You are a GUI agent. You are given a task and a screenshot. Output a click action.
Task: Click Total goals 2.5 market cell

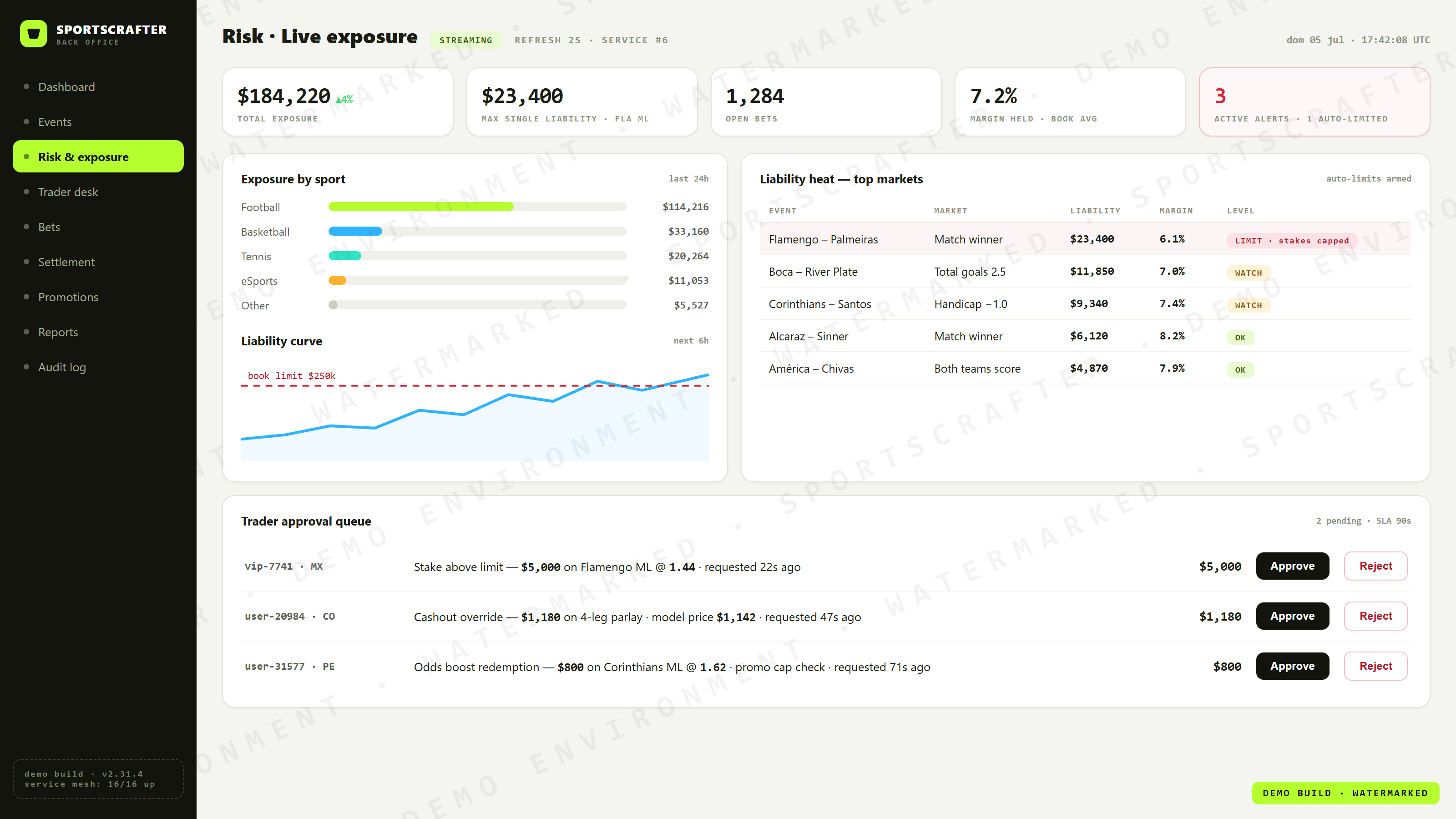pyautogui.click(x=969, y=271)
